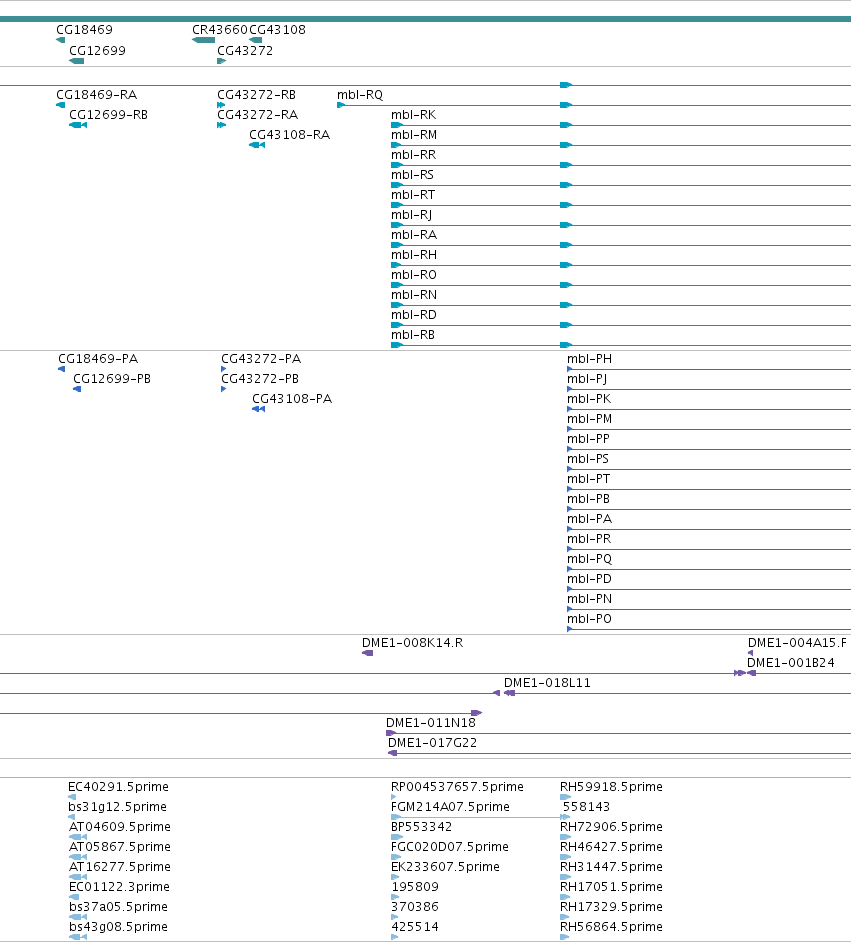This screenshot has height=942, width=851.
Task: Select the mbl-PQ protein label
Action: [589, 559]
